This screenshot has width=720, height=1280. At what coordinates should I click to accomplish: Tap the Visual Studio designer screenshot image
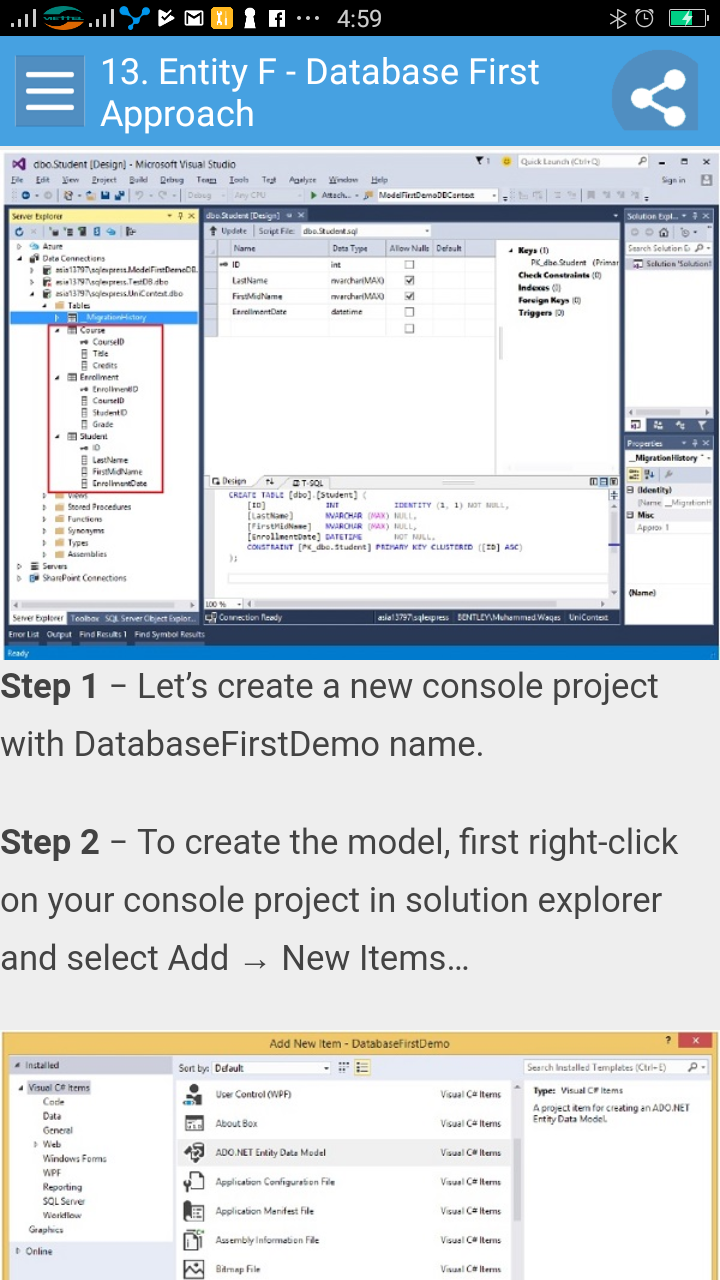tap(360, 405)
